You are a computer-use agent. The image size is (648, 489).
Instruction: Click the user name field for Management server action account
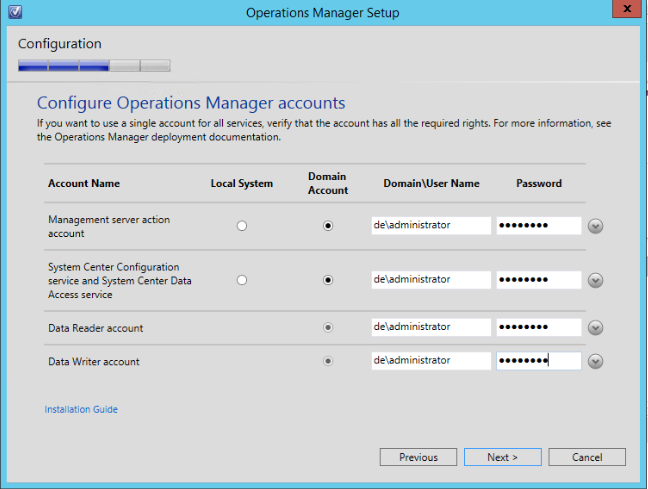pos(430,226)
